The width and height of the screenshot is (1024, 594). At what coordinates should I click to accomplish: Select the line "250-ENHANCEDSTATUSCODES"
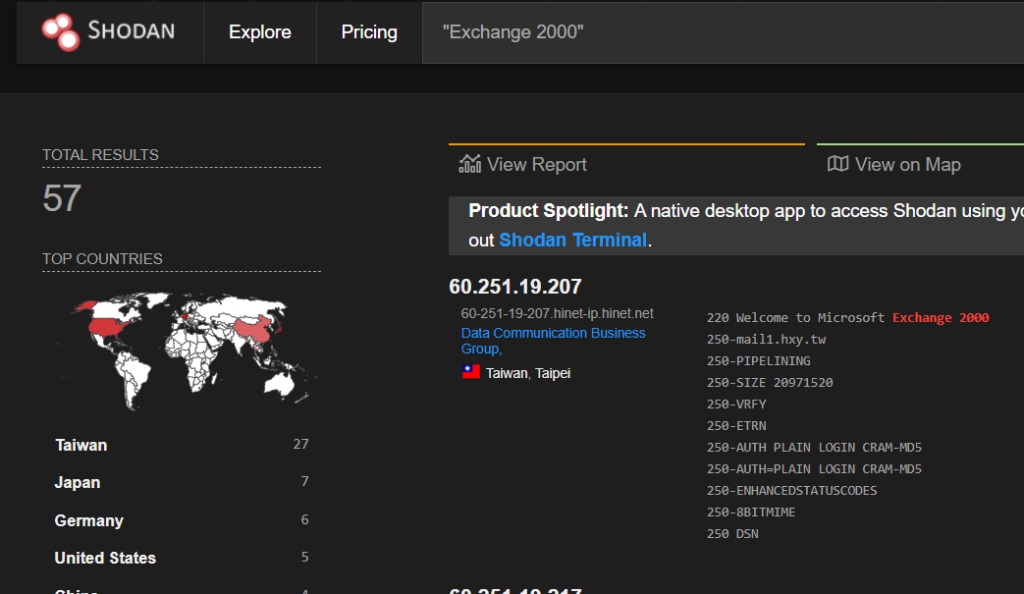tap(792, 490)
